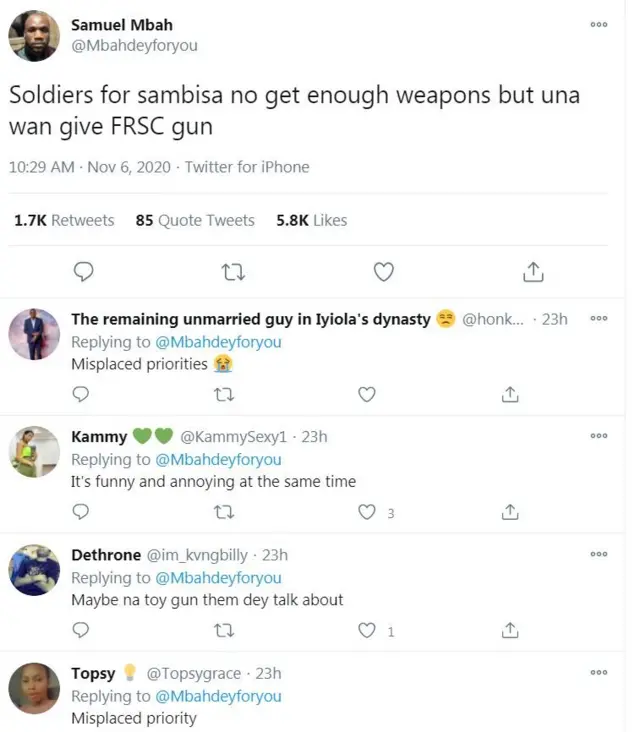Share the first Misplaced priorities reply
The image size is (640, 732).
[x=510, y=394]
